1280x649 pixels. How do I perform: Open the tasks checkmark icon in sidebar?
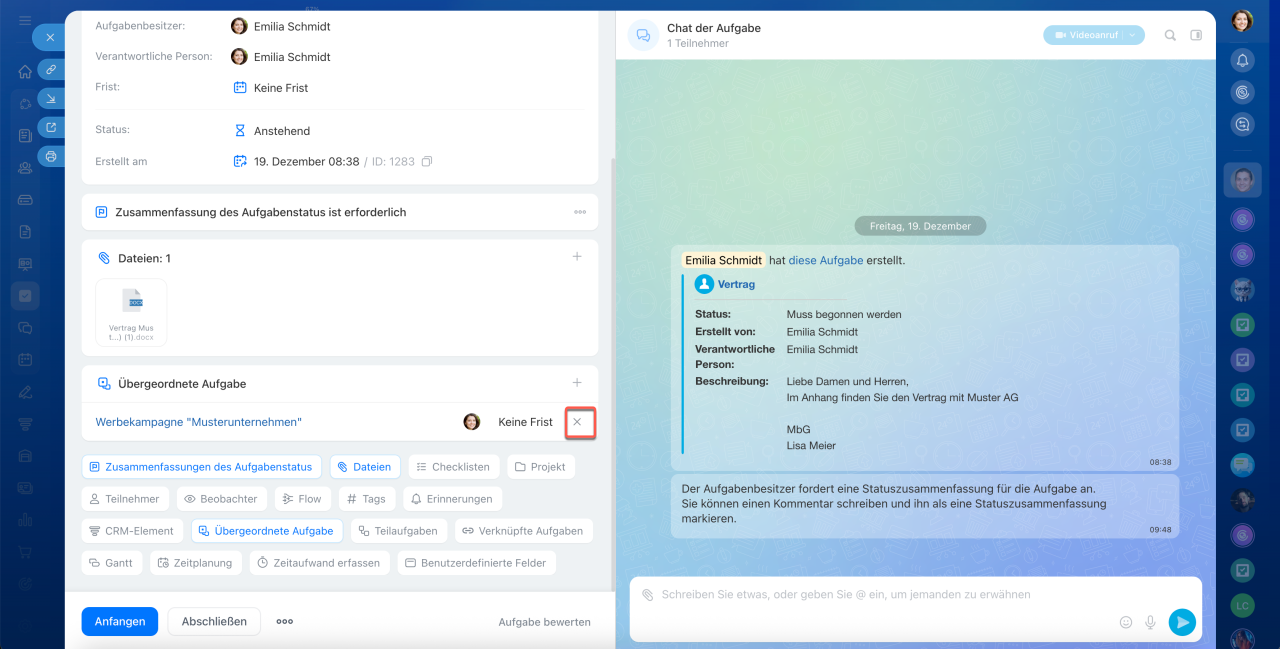25,295
